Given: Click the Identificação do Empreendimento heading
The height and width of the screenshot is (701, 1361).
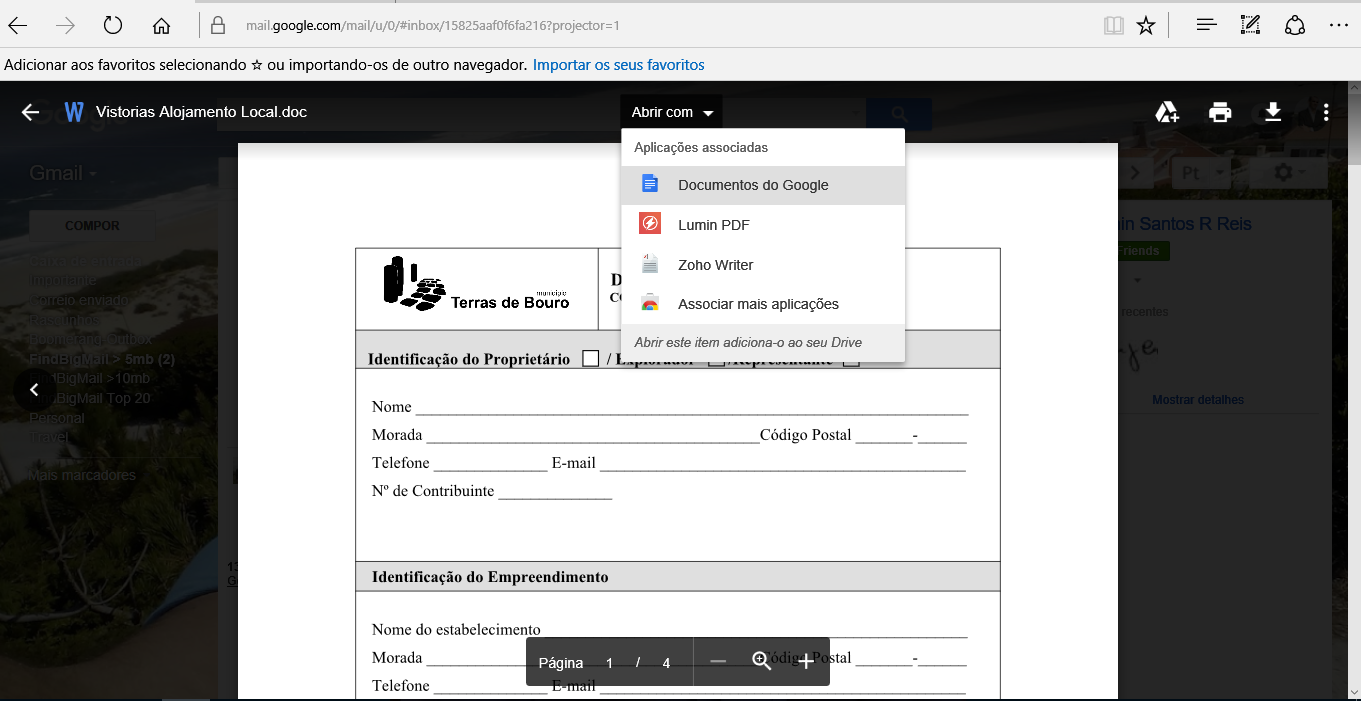Looking at the screenshot, I should tap(490, 577).
